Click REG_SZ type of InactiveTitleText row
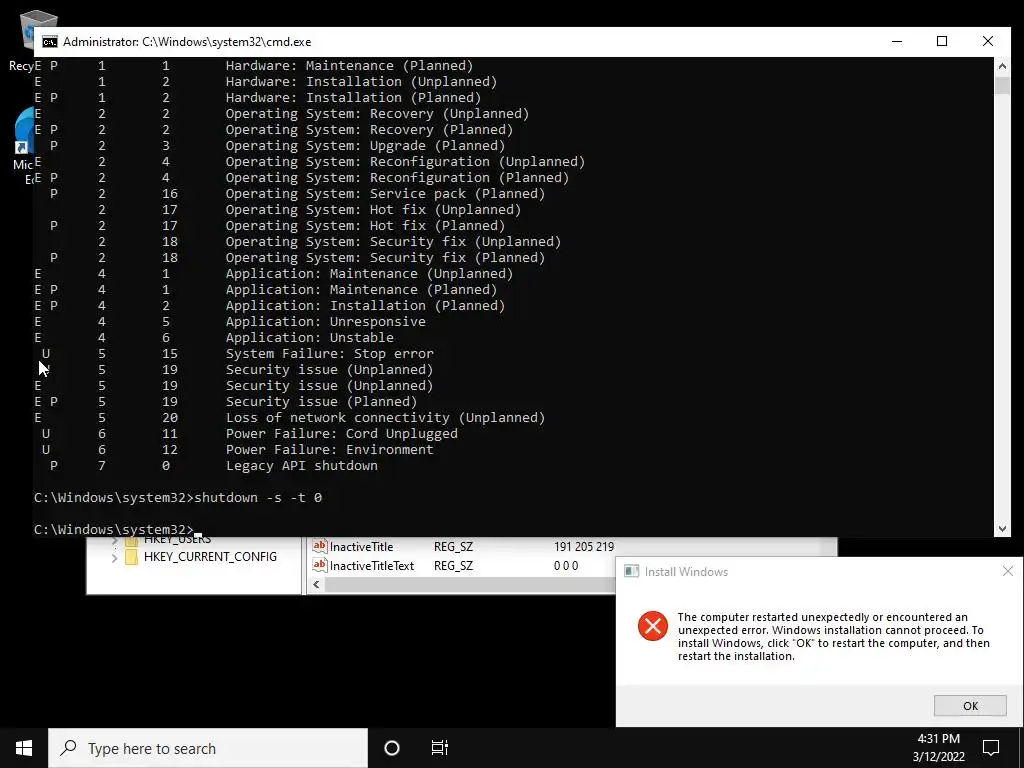Viewport: 1024px width, 768px height. coord(453,566)
